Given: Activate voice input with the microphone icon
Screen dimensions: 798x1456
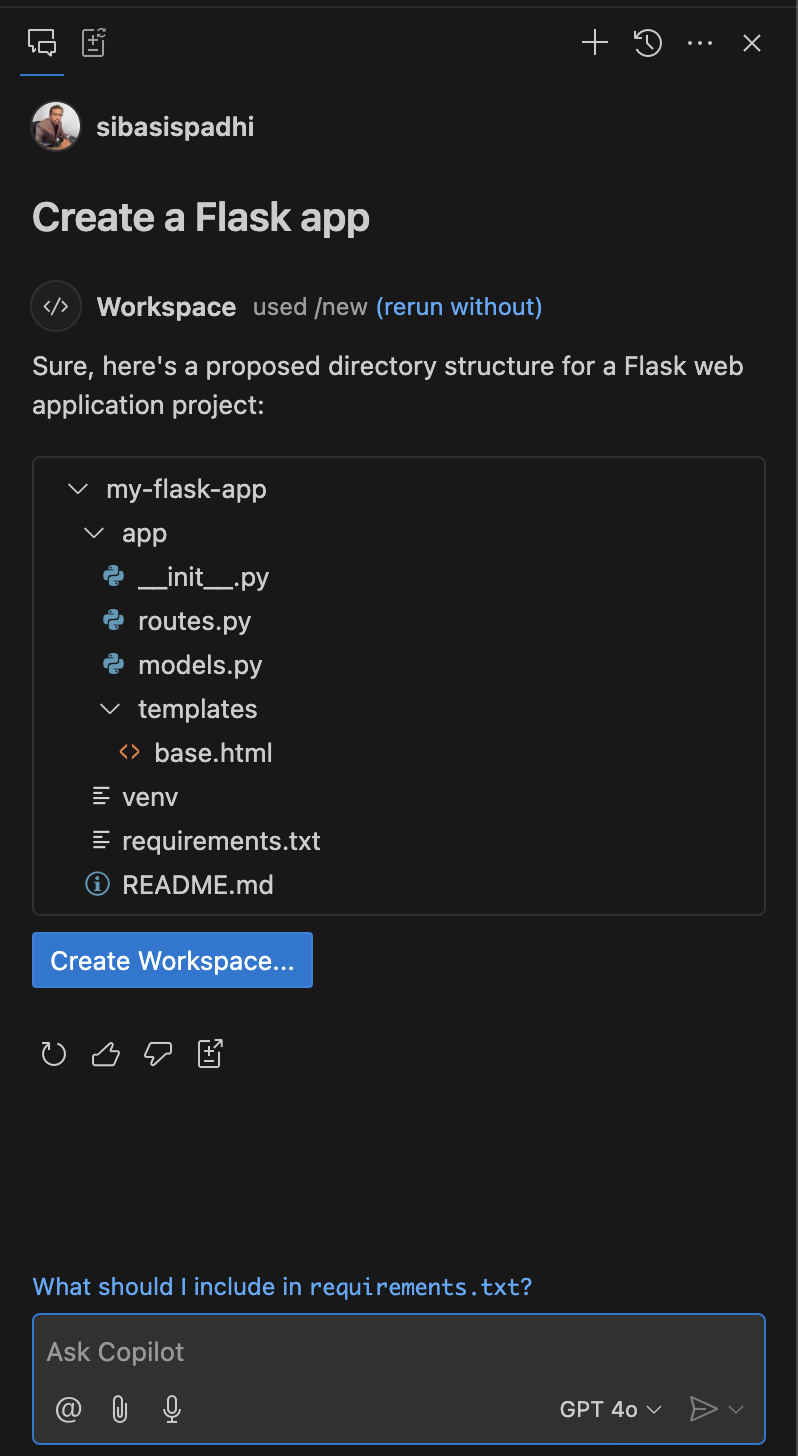Looking at the screenshot, I should pyautogui.click(x=172, y=1409).
